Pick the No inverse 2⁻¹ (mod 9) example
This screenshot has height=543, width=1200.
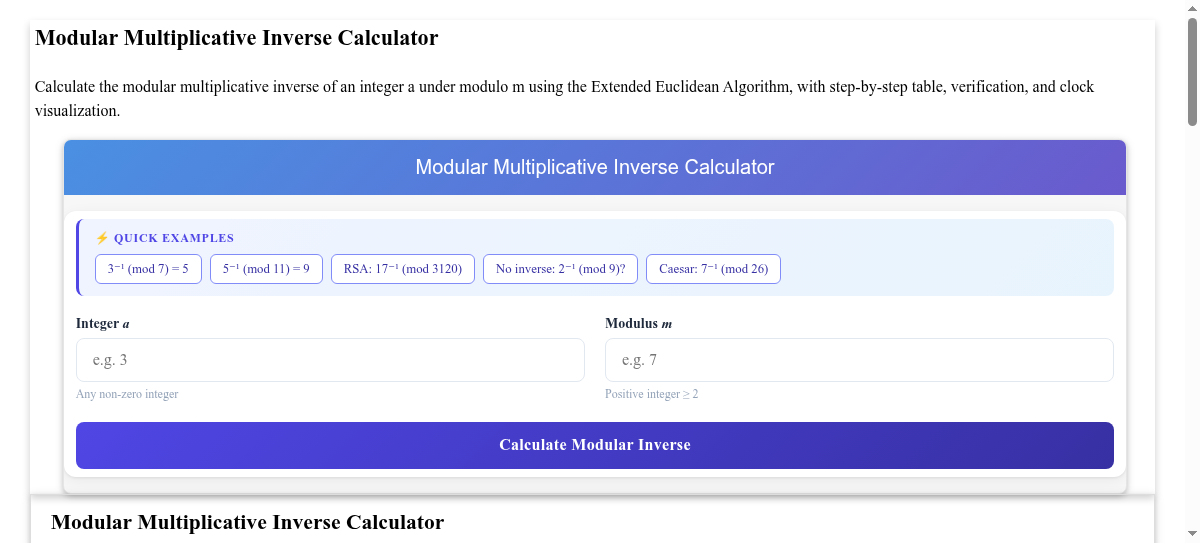click(560, 269)
